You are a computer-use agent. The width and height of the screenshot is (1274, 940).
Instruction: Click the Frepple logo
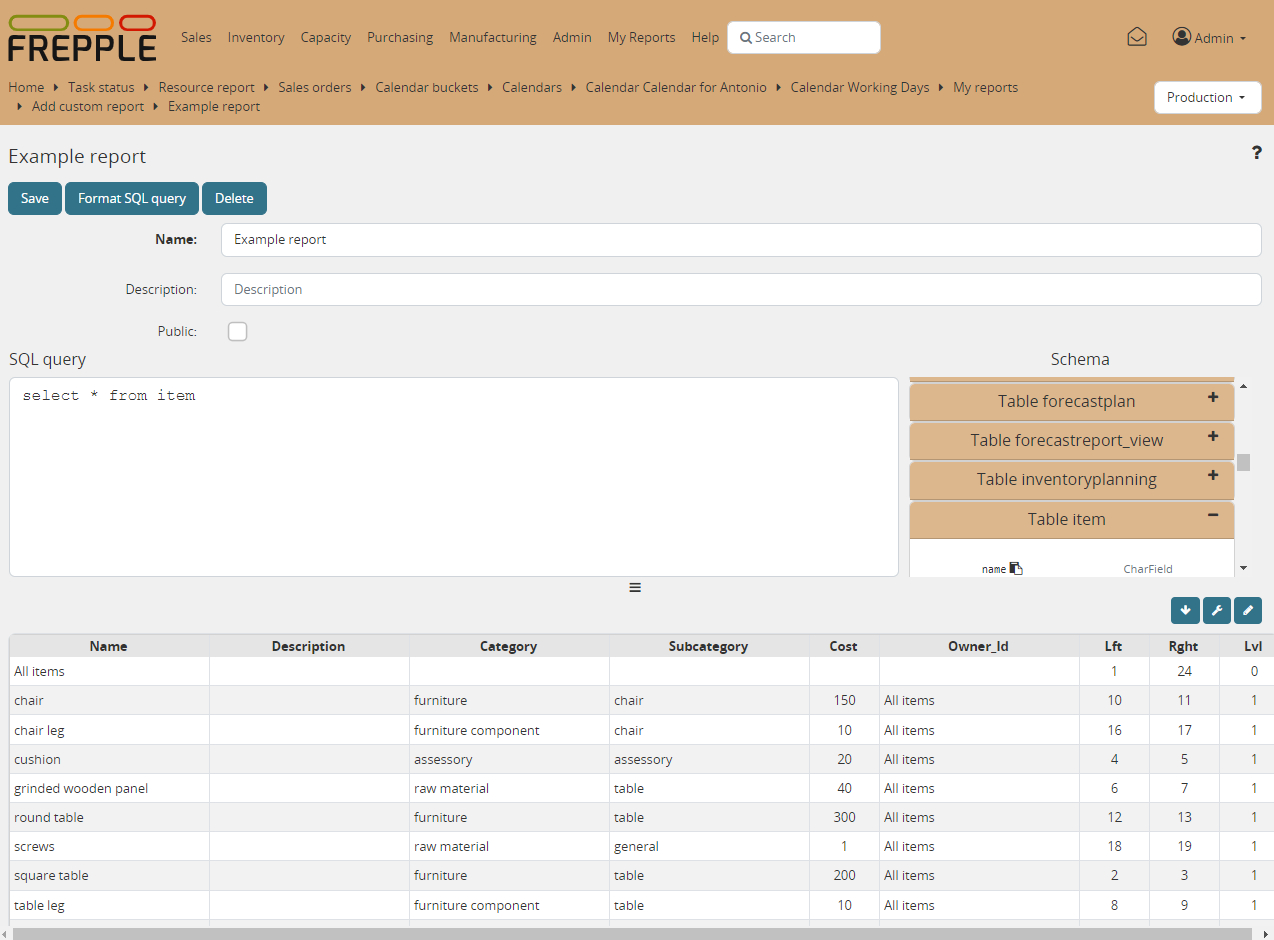80,37
